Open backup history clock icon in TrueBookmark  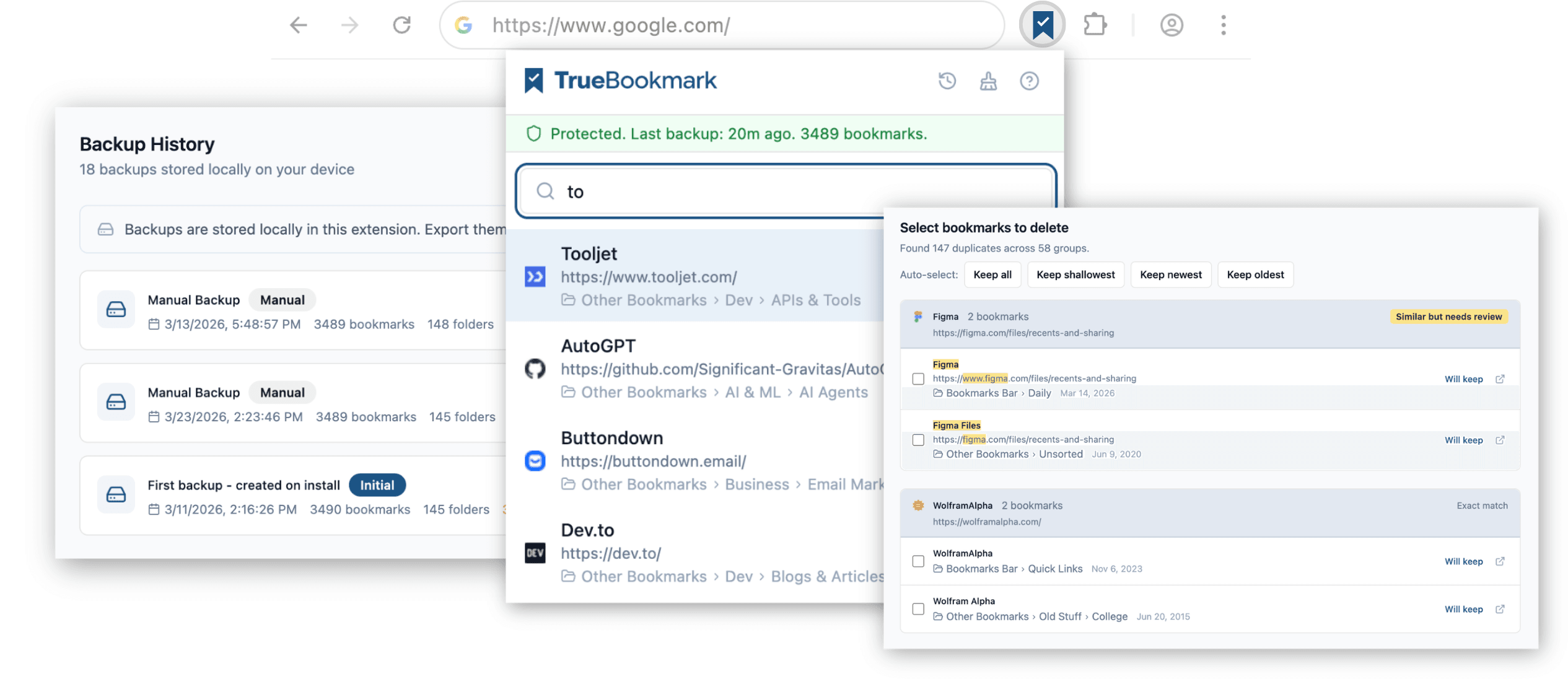[x=947, y=81]
